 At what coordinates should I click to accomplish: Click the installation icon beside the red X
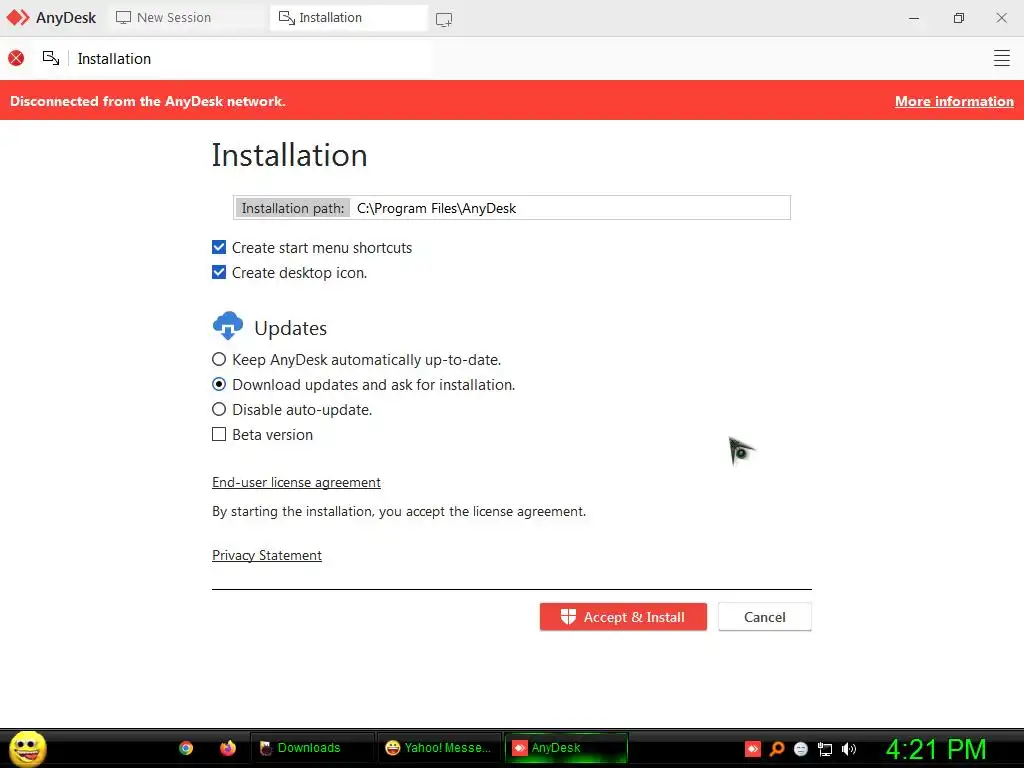(x=51, y=58)
